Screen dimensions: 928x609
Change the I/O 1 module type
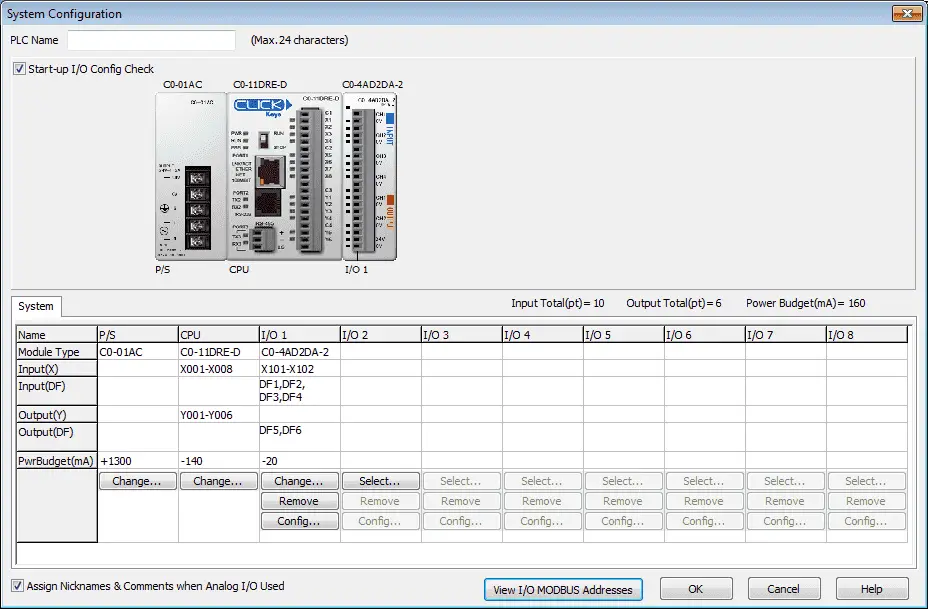click(x=299, y=481)
